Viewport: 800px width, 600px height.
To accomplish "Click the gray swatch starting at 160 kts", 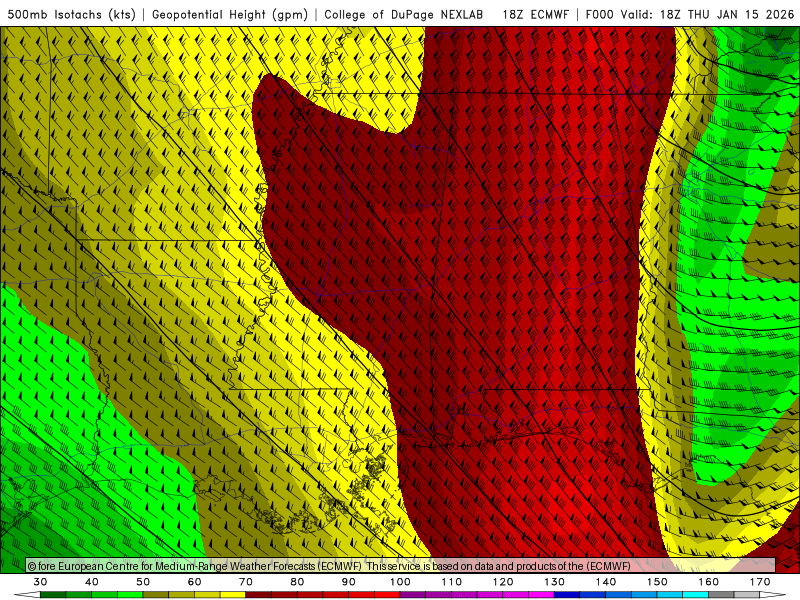I will click(721, 595).
